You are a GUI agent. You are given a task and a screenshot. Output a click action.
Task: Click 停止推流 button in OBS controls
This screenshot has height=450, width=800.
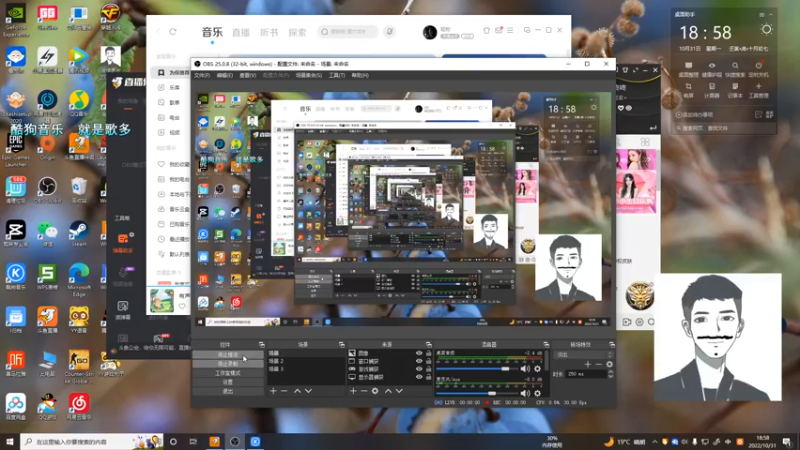point(228,355)
